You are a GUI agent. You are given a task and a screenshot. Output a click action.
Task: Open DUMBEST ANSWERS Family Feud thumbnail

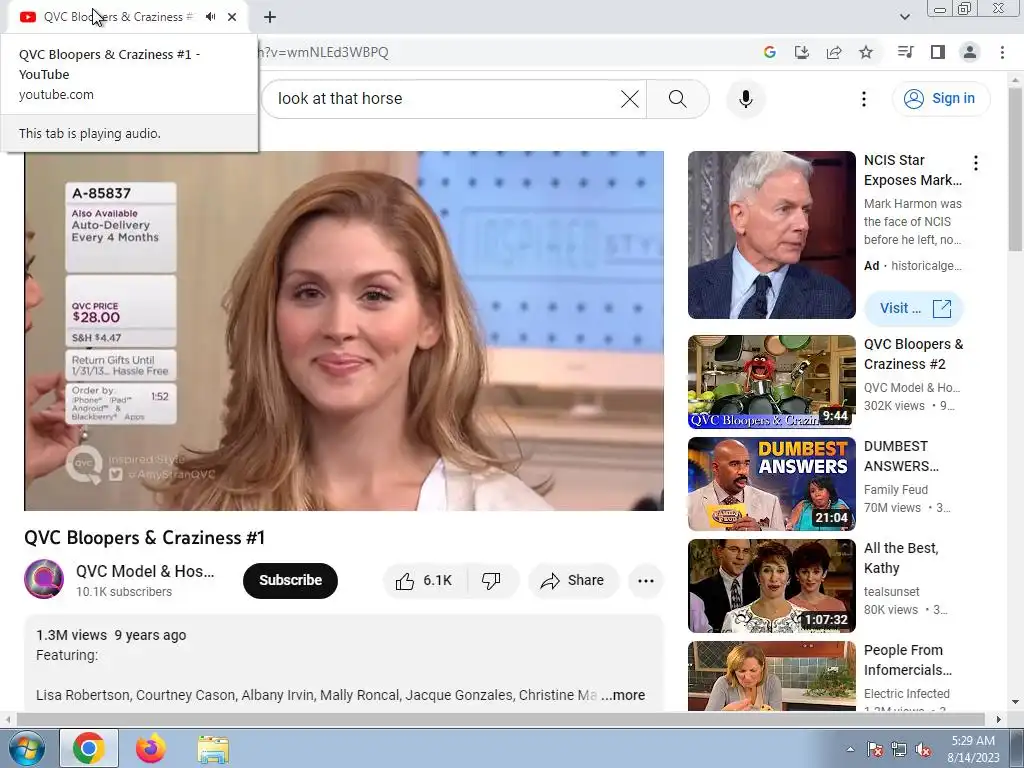tap(771, 484)
